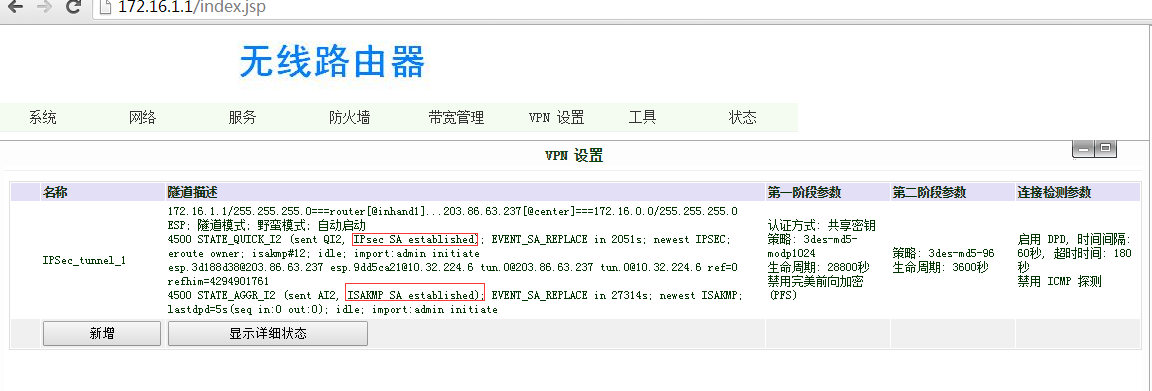Open the 系统 menu
Image resolution: width=1152 pixels, height=391 pixels.
43,118
